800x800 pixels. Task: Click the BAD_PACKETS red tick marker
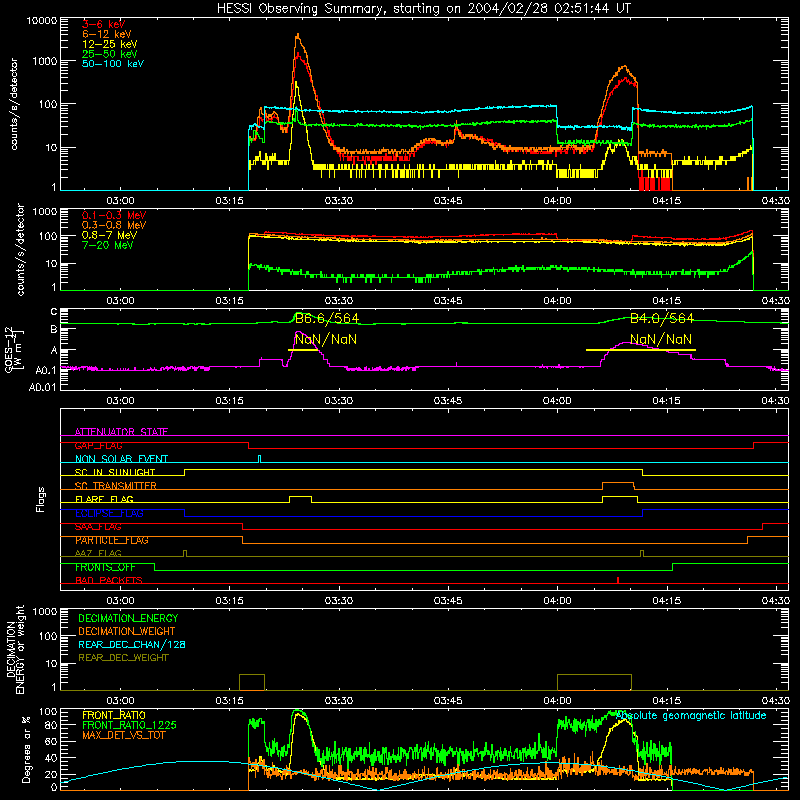(618, 580)
